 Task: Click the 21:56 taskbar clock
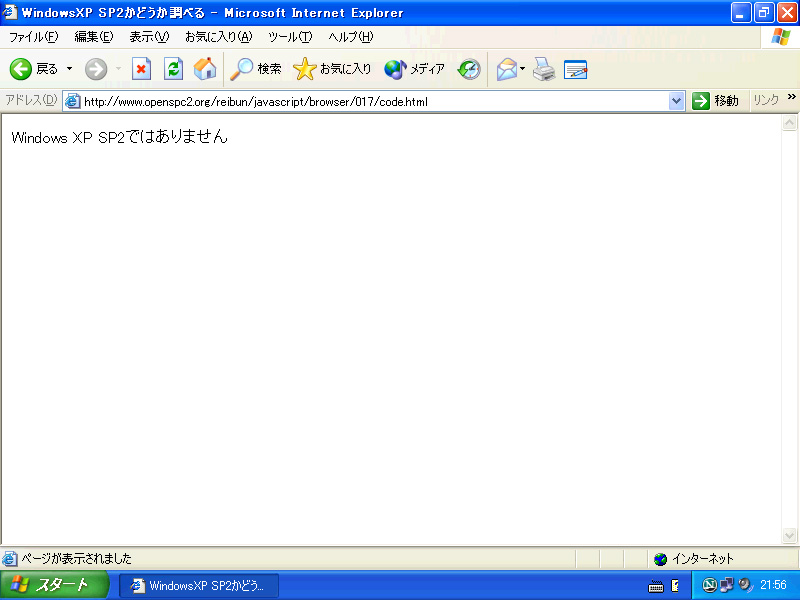pos(773,585)
